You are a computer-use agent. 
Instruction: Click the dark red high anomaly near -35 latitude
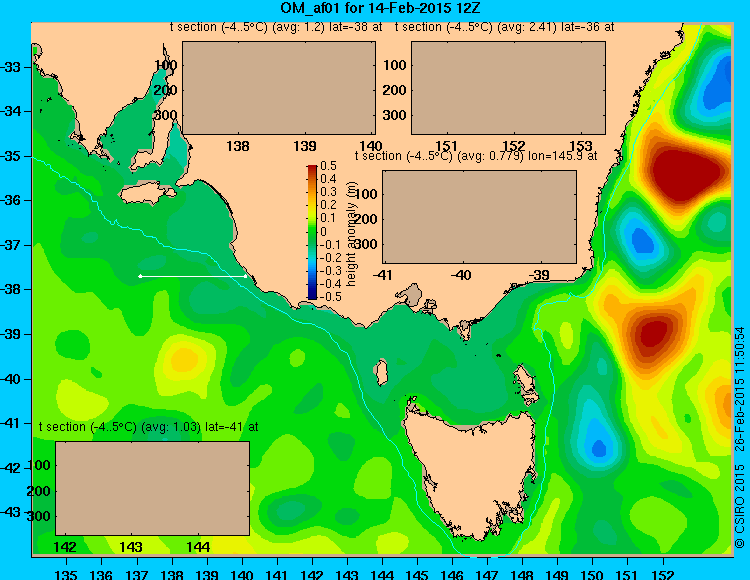point(684,173)
